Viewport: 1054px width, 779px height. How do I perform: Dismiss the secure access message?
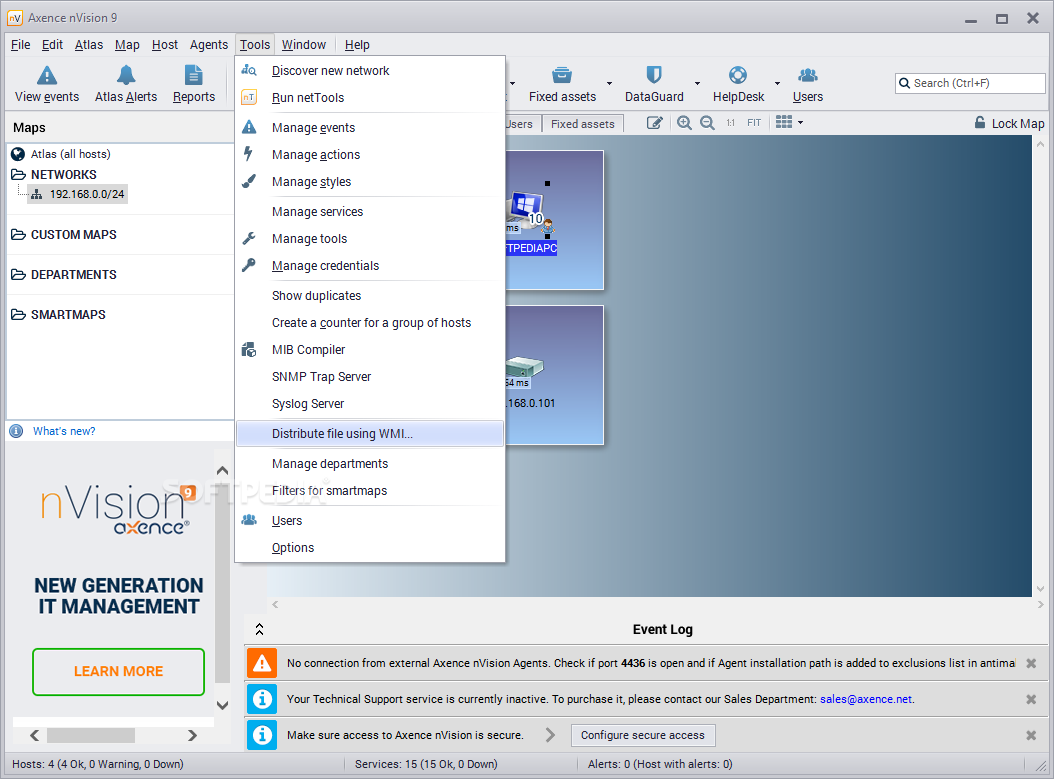coord(1030,735)
